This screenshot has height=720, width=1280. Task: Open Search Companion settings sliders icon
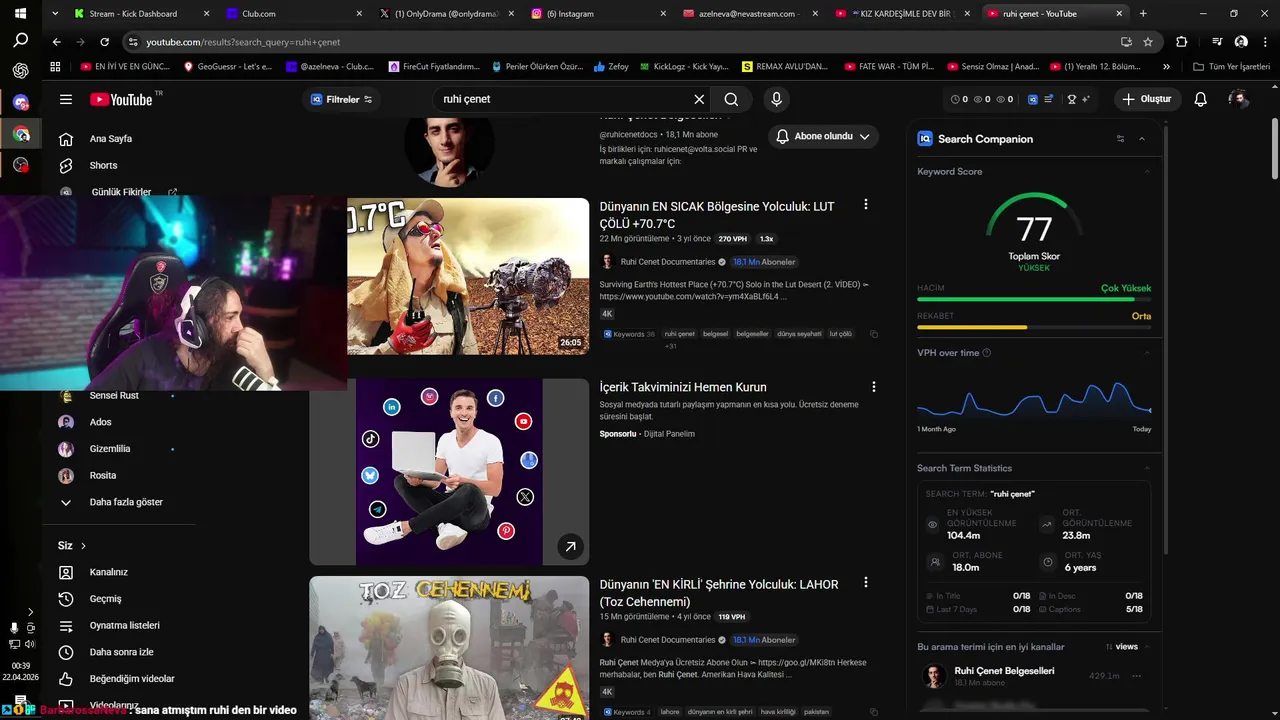(1120, 139)
